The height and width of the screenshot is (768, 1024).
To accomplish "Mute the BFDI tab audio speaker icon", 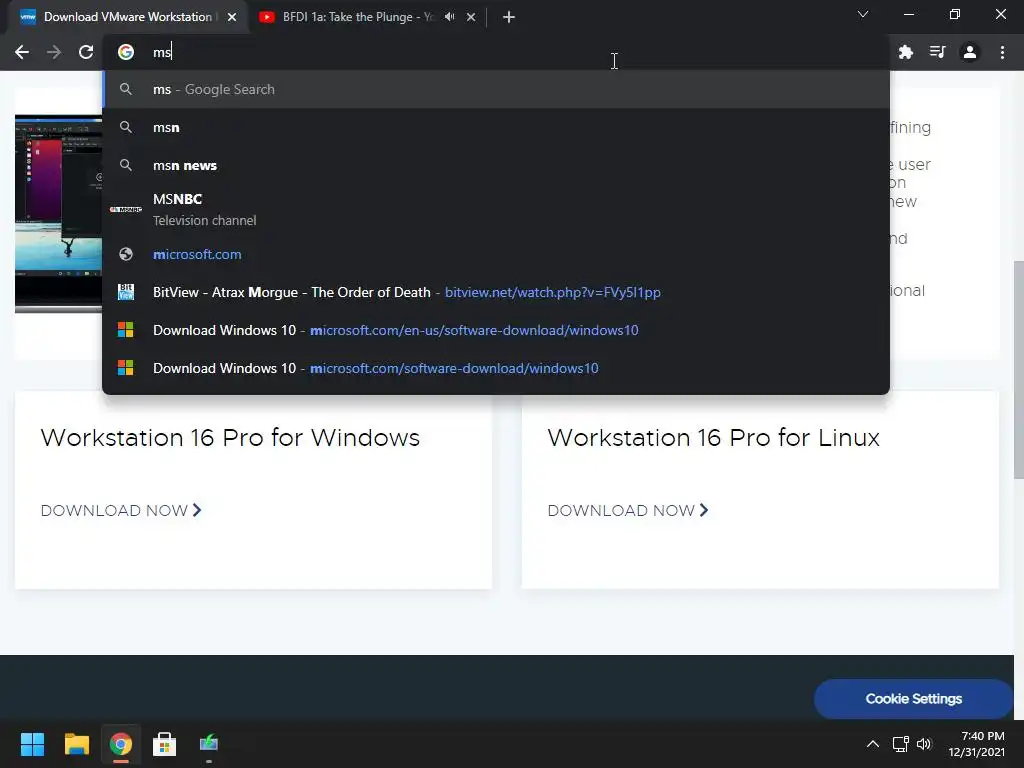I will tap(449, 17).
